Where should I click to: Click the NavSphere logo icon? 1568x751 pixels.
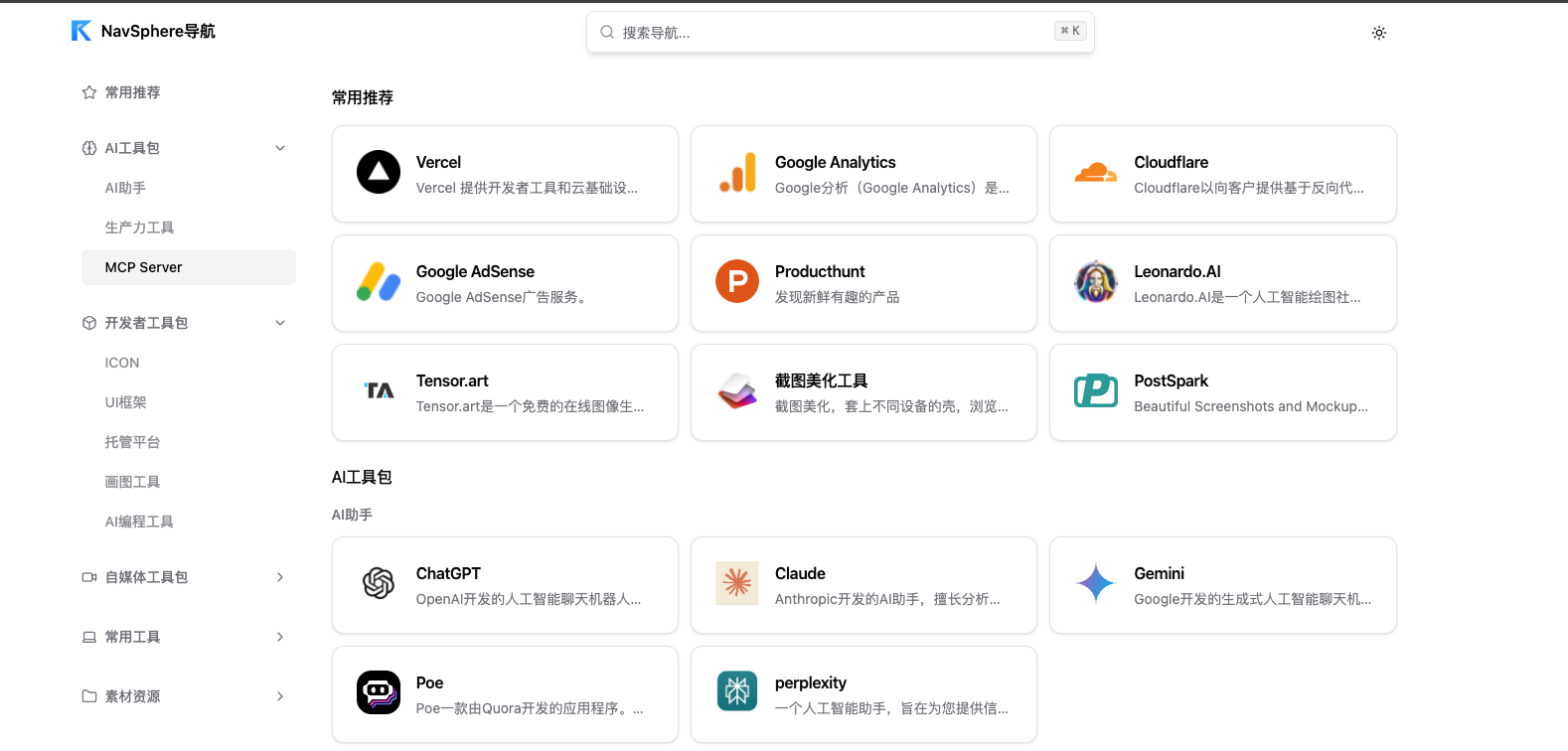pos(80,31)
